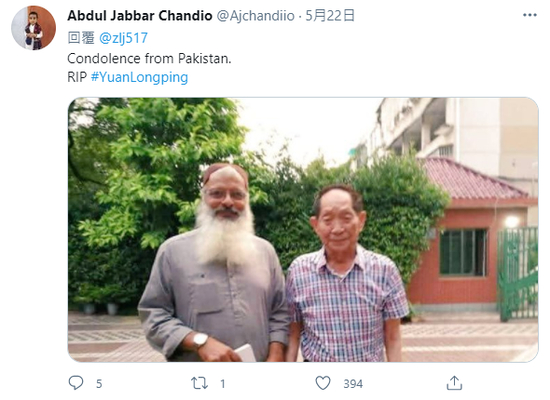This screenshot has height=400, width=550.
Task: Click the bearded man in the photo
Action: coord(213,263)
